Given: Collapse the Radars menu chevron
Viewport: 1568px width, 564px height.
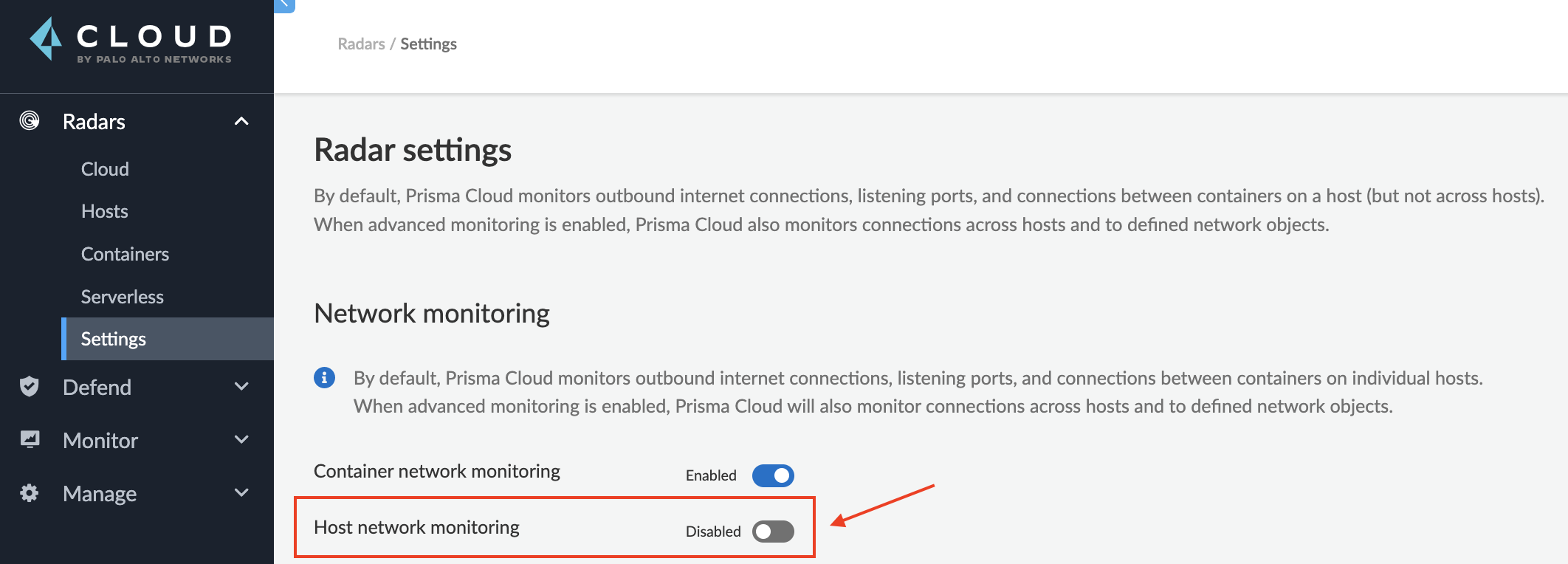Looking at the screenshot, I should click(x=241, y=121).
